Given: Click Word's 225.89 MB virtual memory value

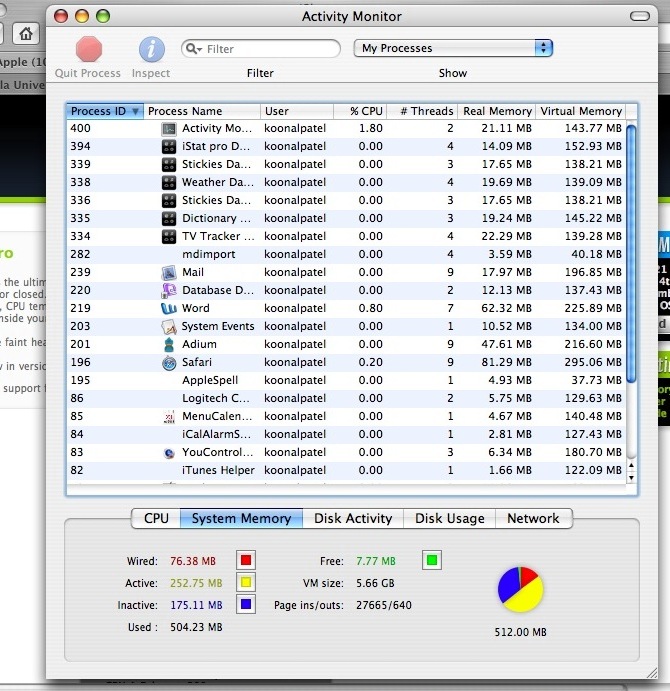Looking at the screenshot, I should (x=593, y=308).
